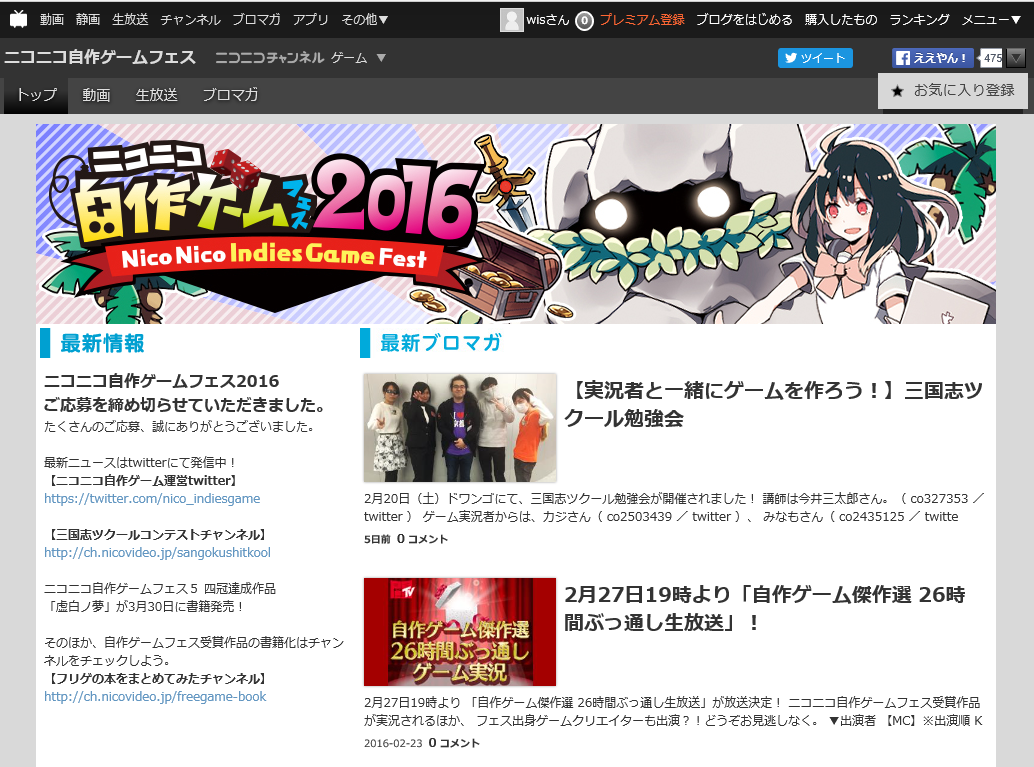Switch to the 動画 tab

[96, 94]
